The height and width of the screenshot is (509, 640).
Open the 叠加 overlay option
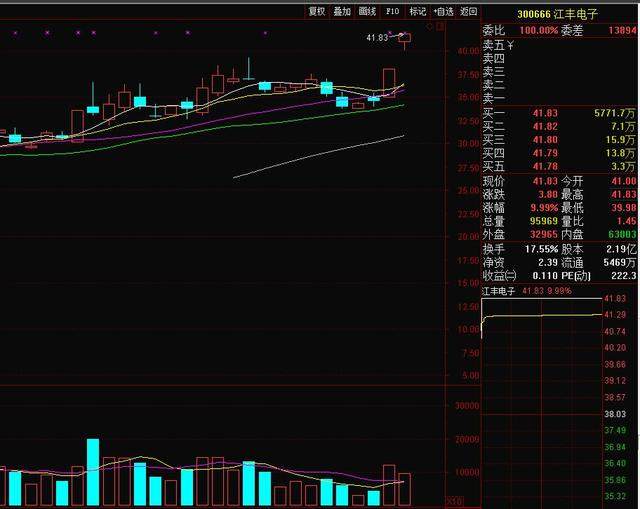click(342, 12)
